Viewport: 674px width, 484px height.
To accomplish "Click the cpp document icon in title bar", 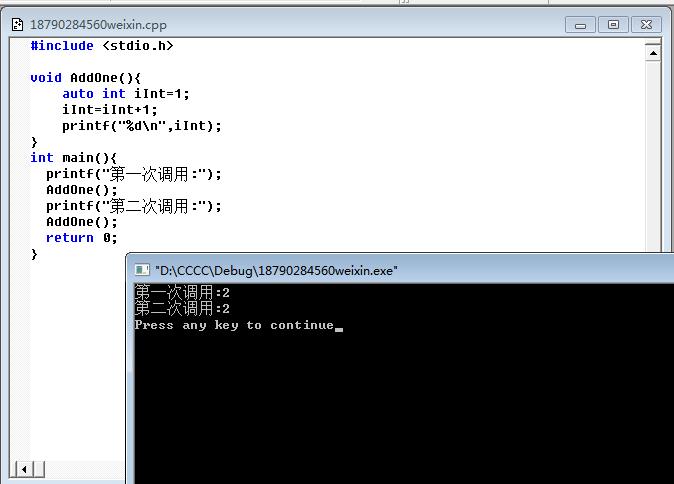I will (x=17, y=25).
